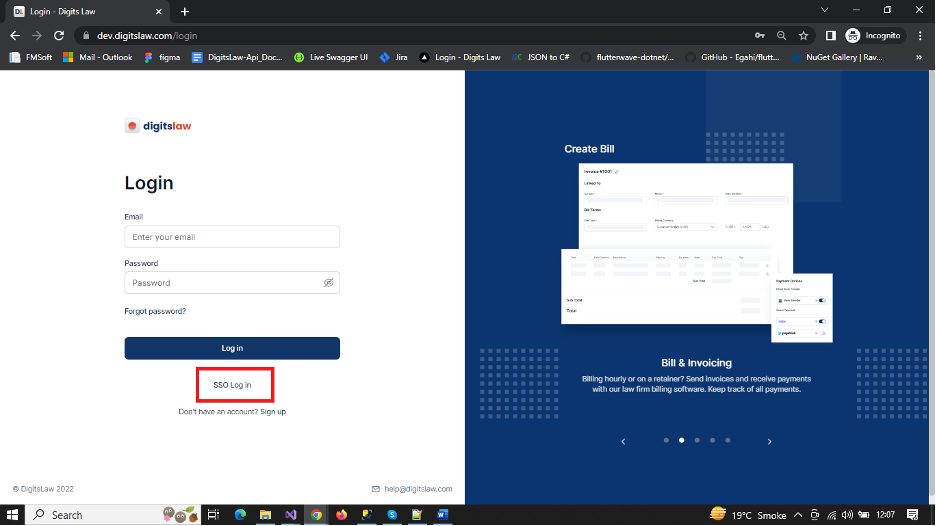Click the SSO Log in link
This screenshot has height=526, width=936.
pyautogui.click(x=232, y=385)
